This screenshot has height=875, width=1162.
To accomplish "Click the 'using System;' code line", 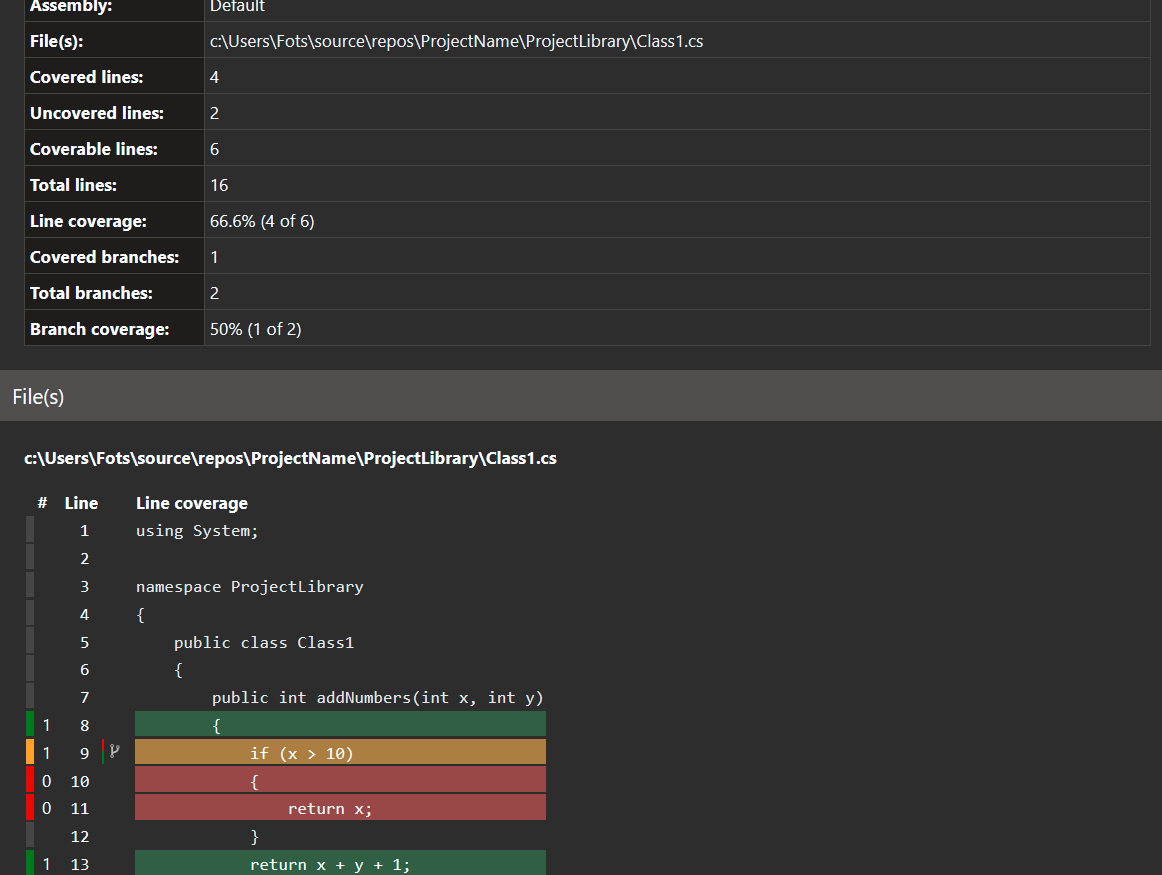I will pos(196,531).
